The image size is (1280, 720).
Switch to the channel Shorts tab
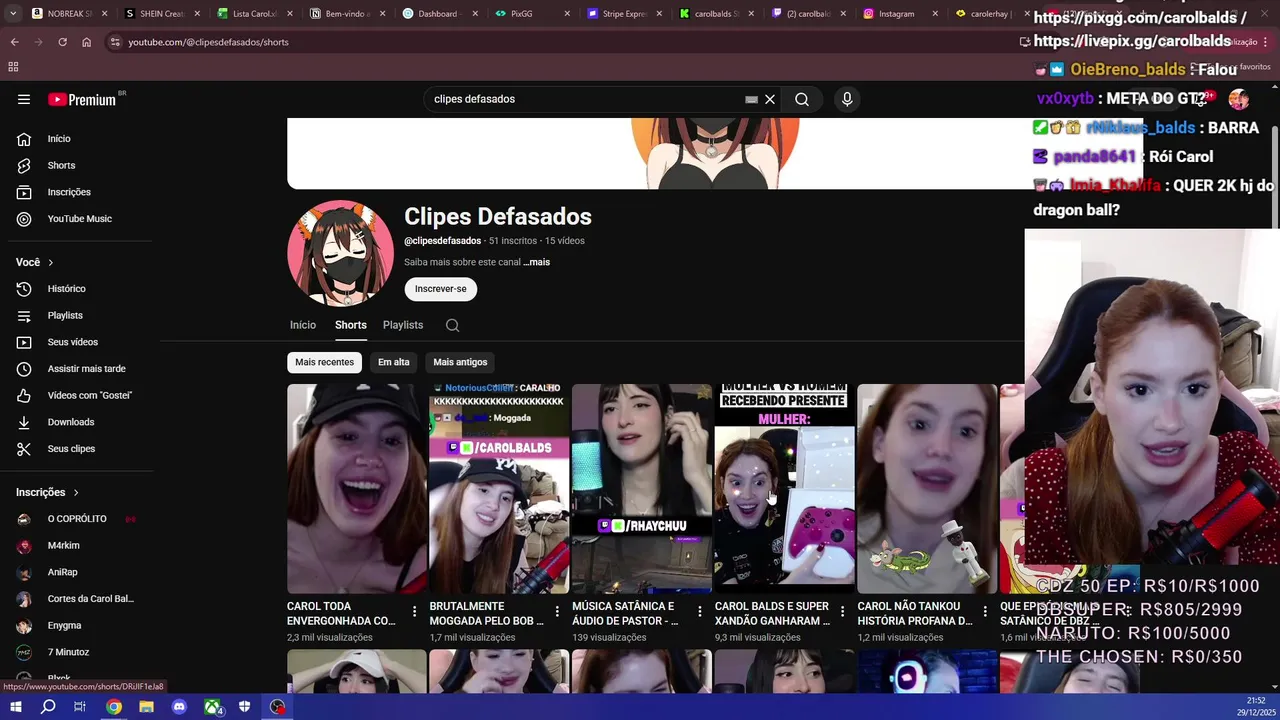click(x=351, y=325)
